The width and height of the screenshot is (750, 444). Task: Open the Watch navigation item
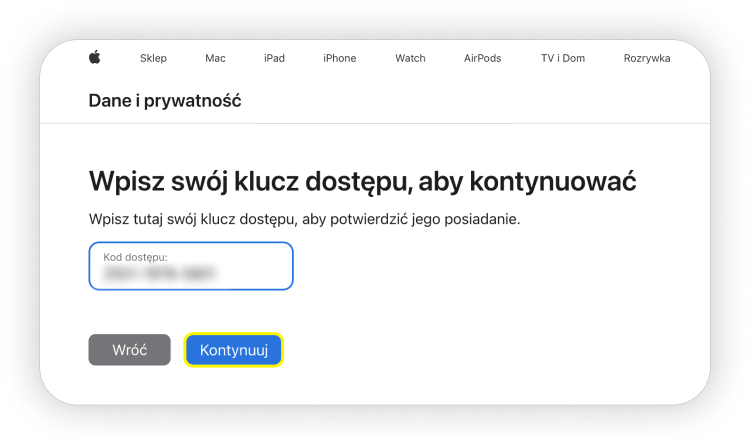tap(410, 58)
